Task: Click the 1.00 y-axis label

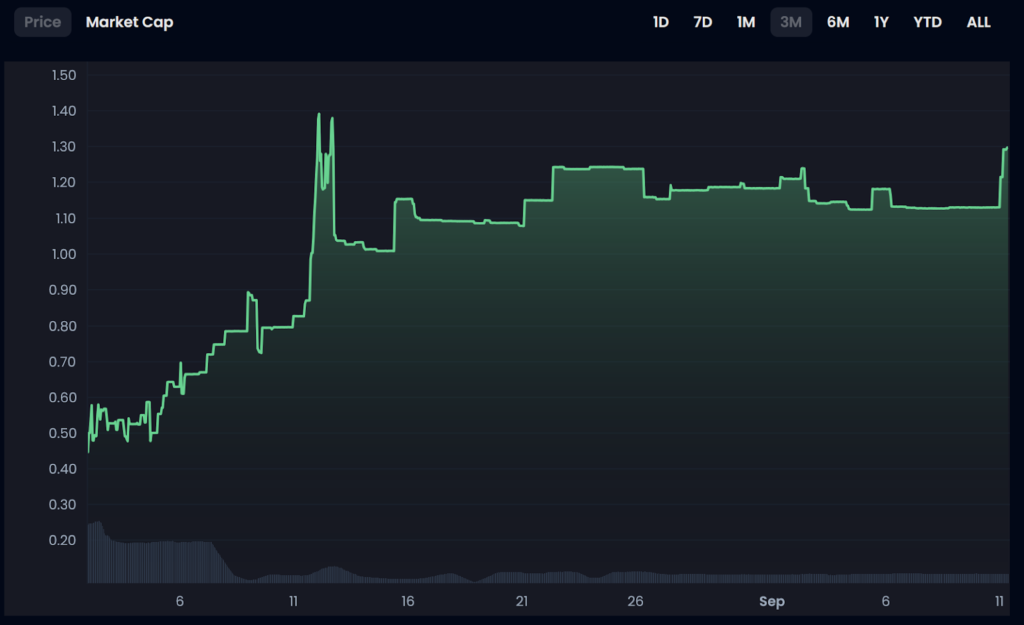Action: [64, 254]
